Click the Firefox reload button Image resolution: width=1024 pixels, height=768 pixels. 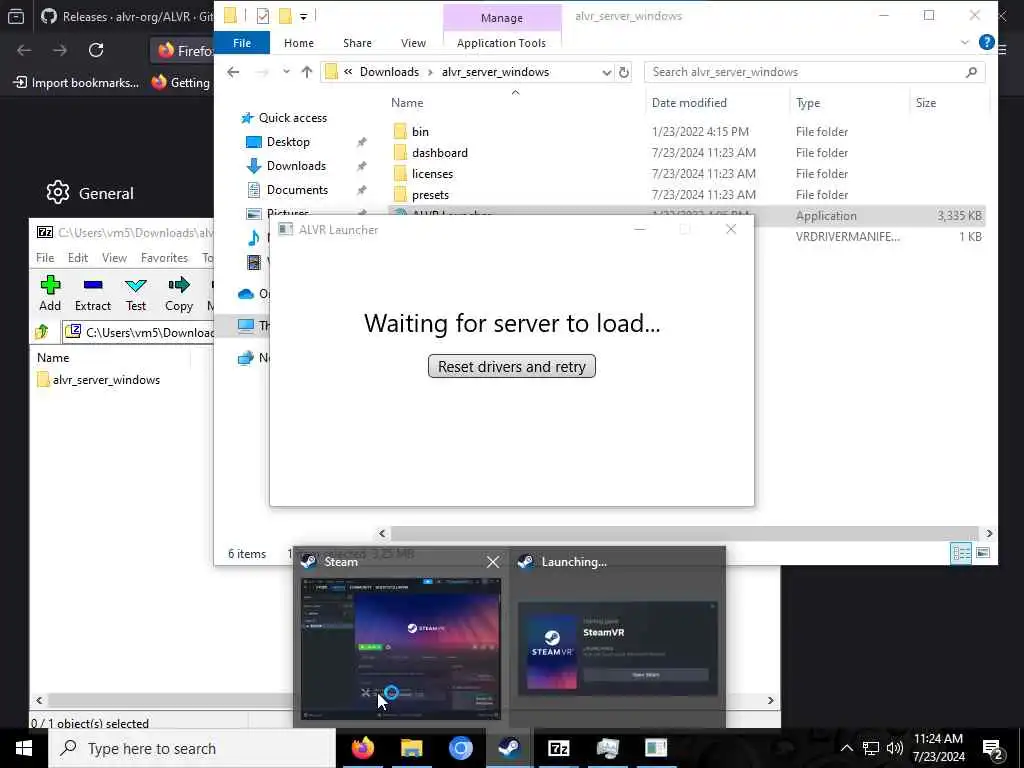pos(96,50)
